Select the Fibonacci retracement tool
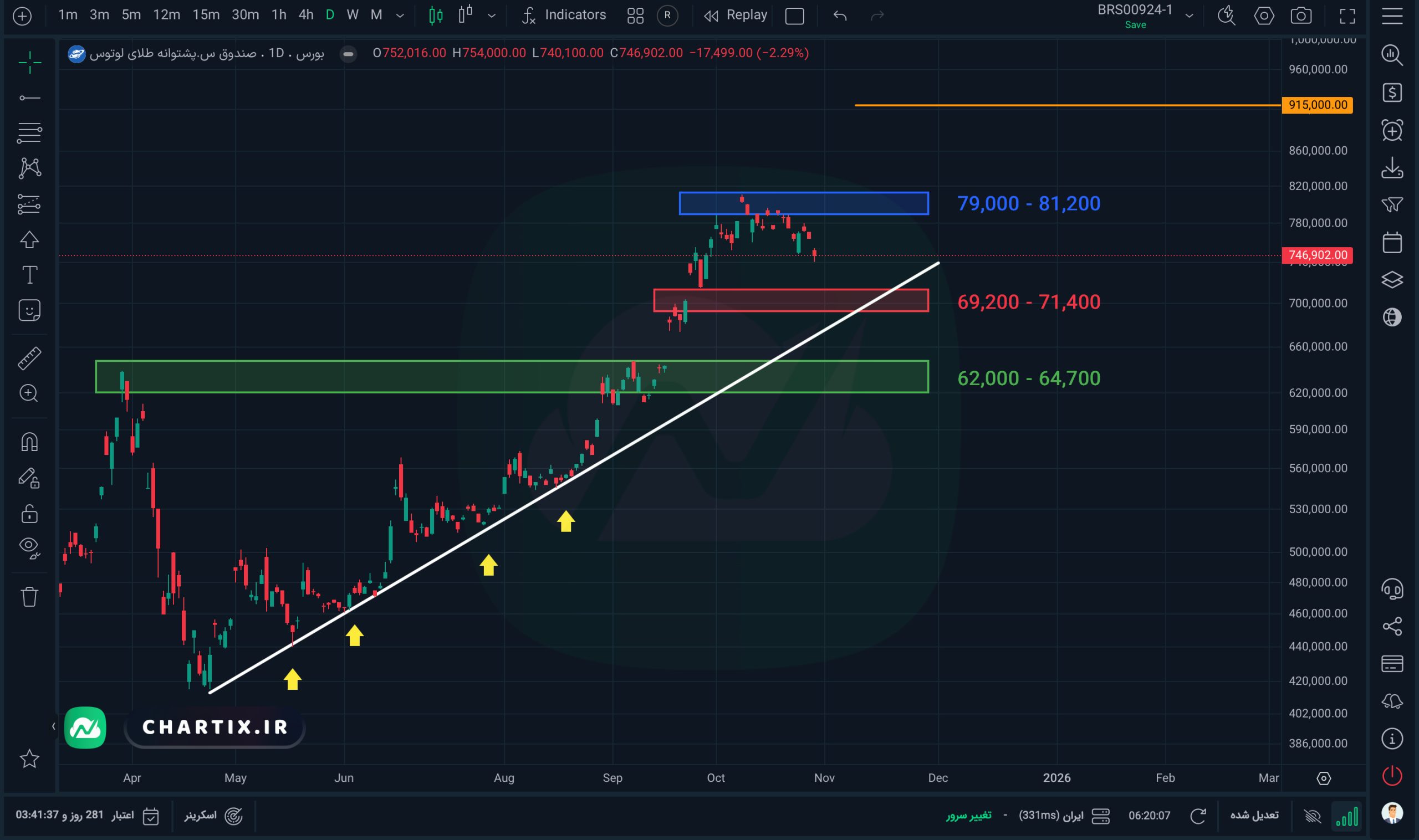This screenshot has width=1419, height=840. 29,133
